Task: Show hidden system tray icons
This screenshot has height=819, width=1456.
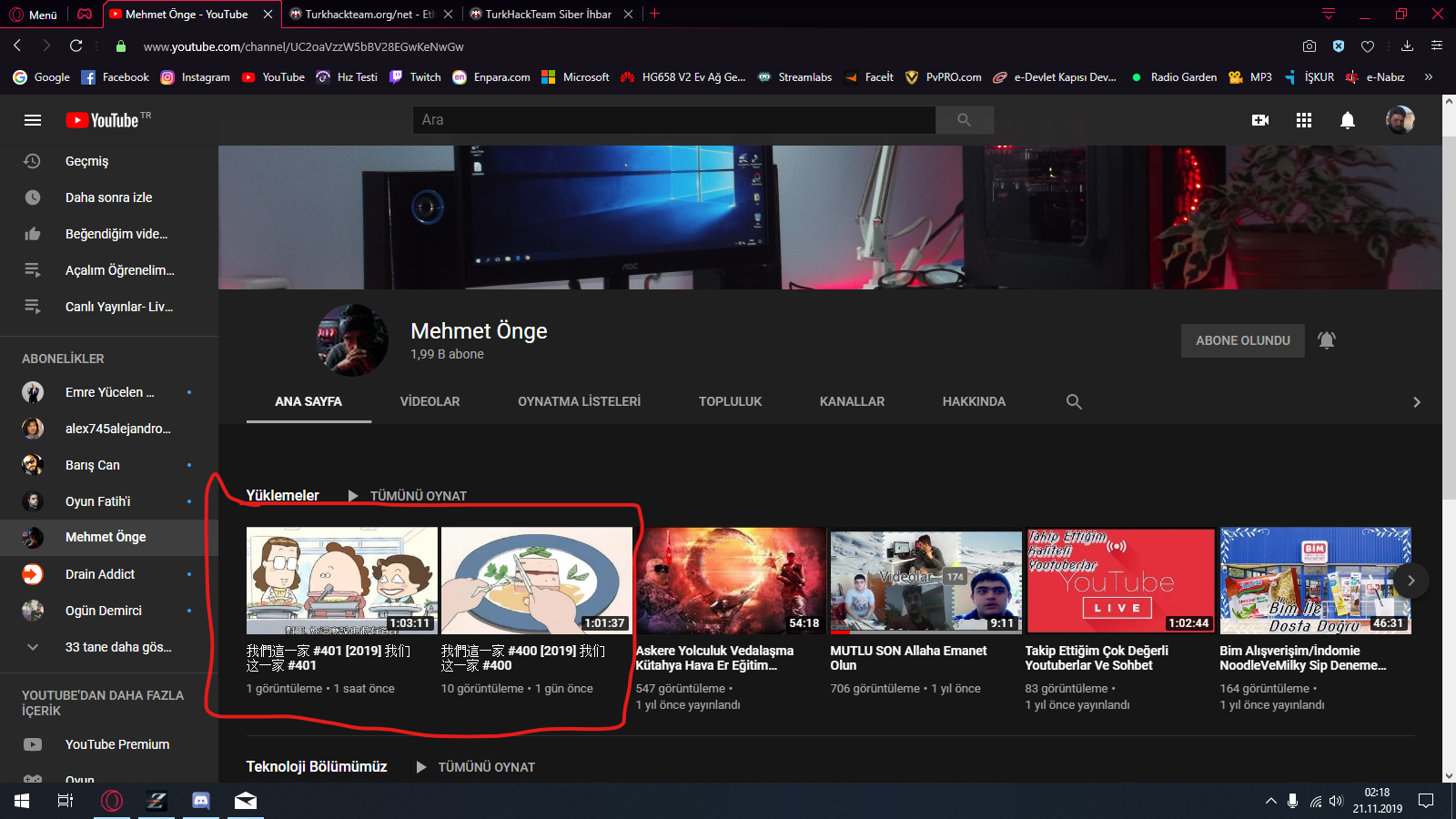Action: pos(1270,801)
